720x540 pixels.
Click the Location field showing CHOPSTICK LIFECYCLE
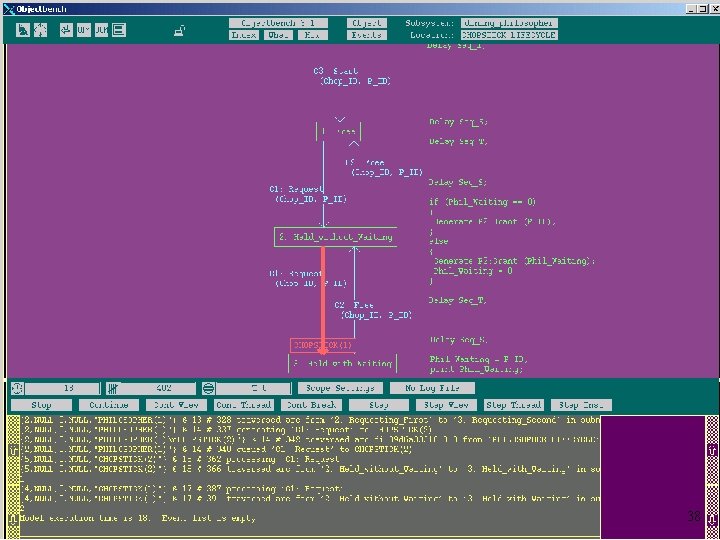[x=509, y=35]
